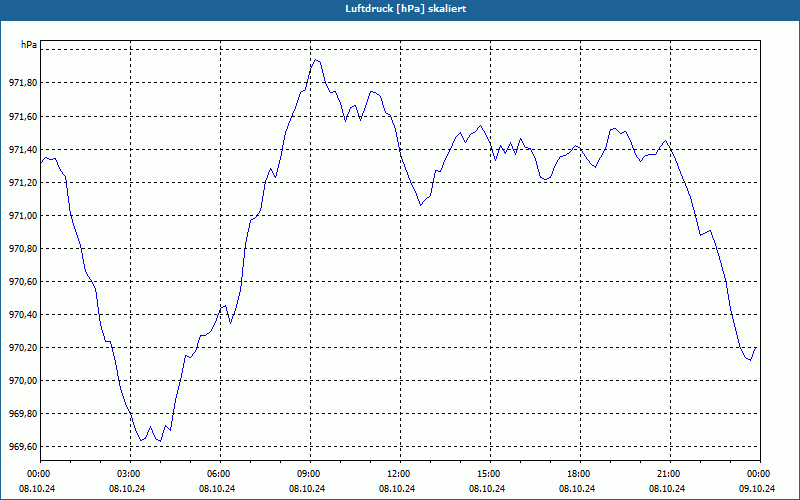
Task: Pick the 18:00 time label
Action: tap(578, 474)
